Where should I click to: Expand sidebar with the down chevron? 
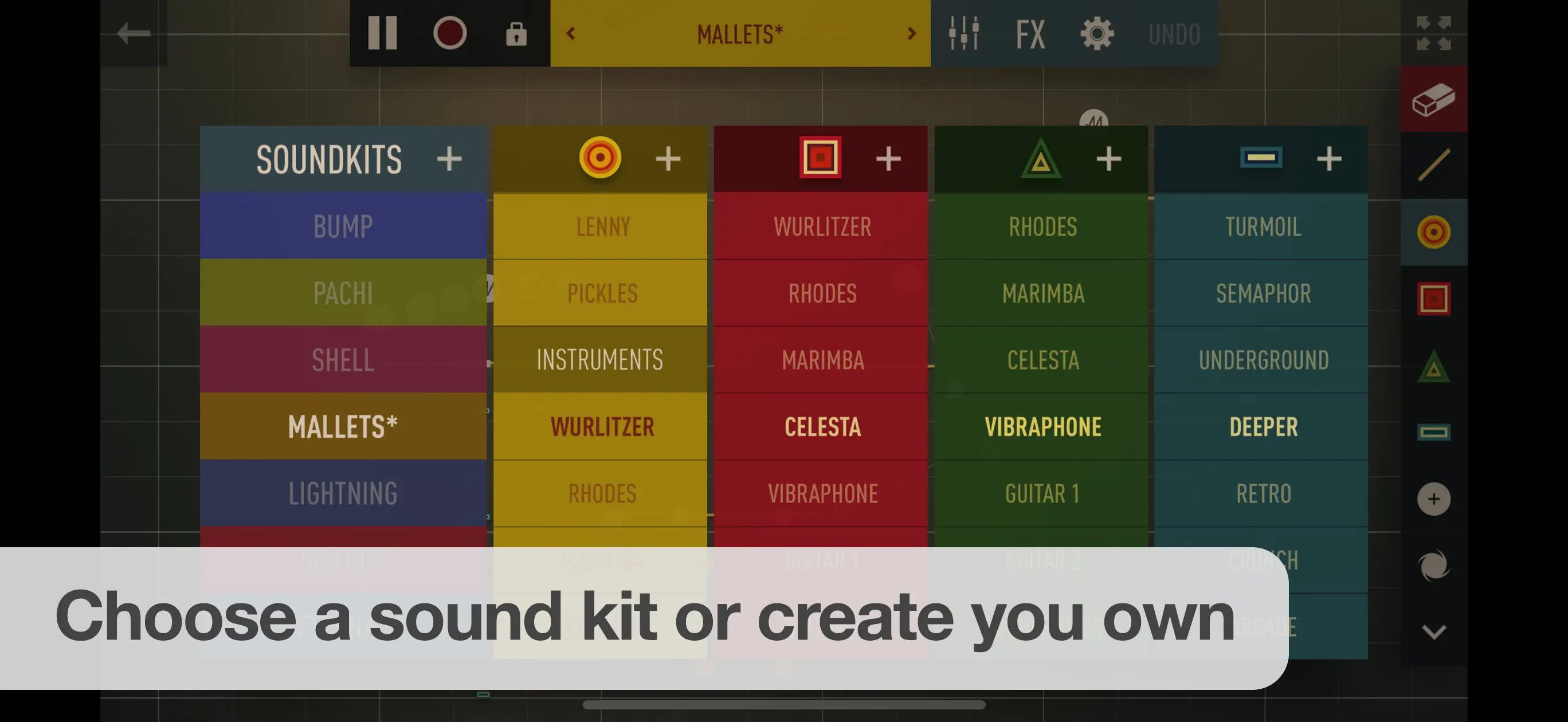[x=1433, y=631]
